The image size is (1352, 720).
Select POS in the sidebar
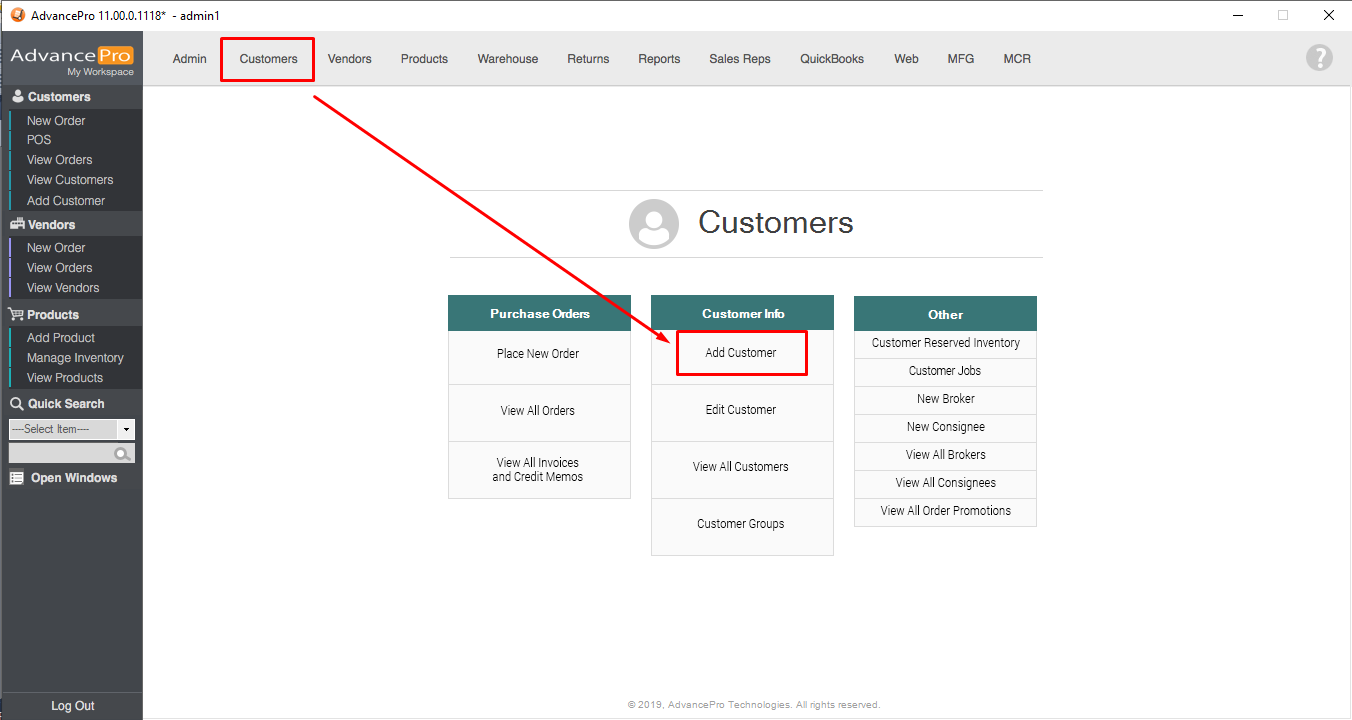(39, 140)
